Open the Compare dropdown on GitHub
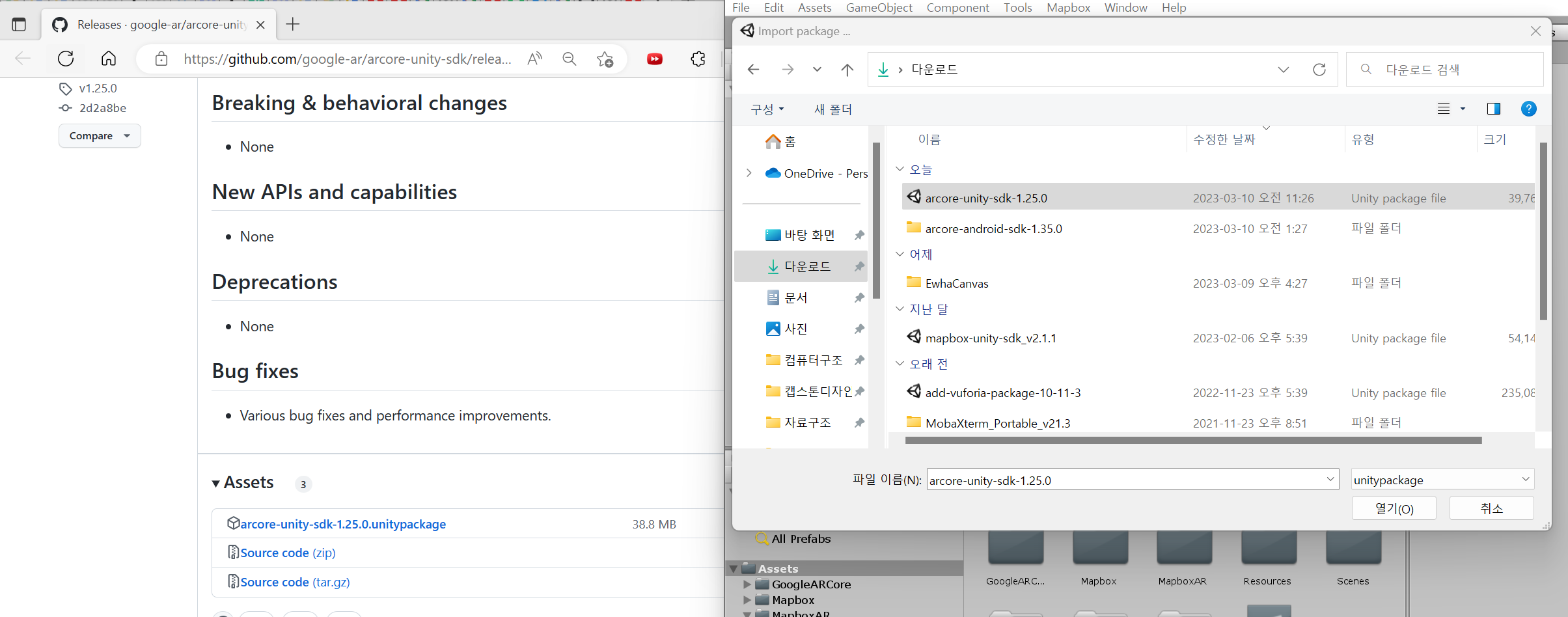 (x=100, y=135)
